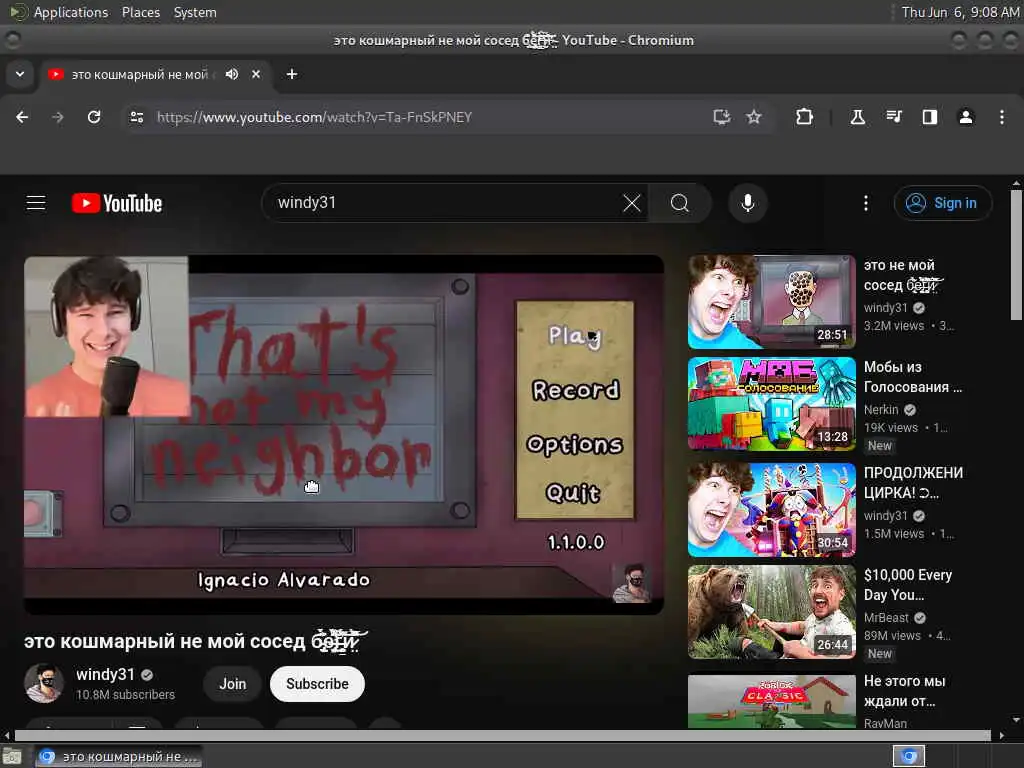
Task: Go to YouTube home via logo
Action: (x=117, y=203)
